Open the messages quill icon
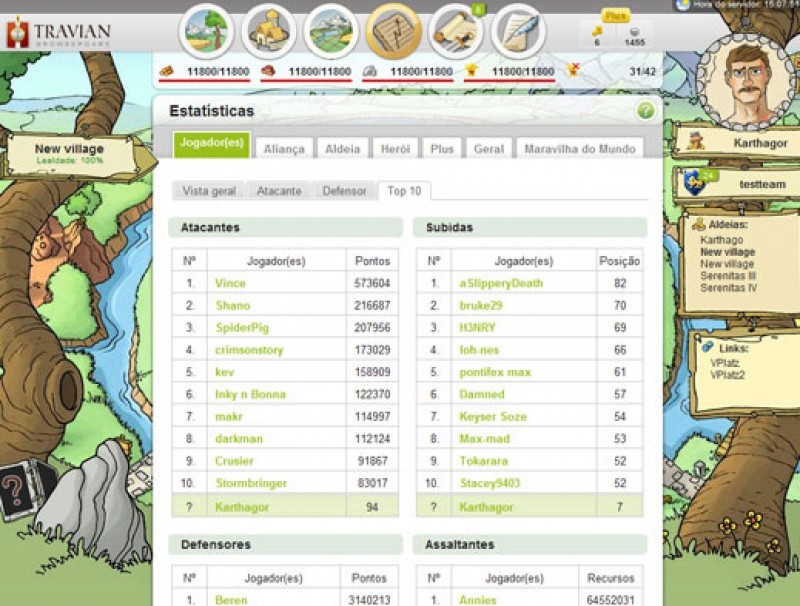 [x=518, y=31]
